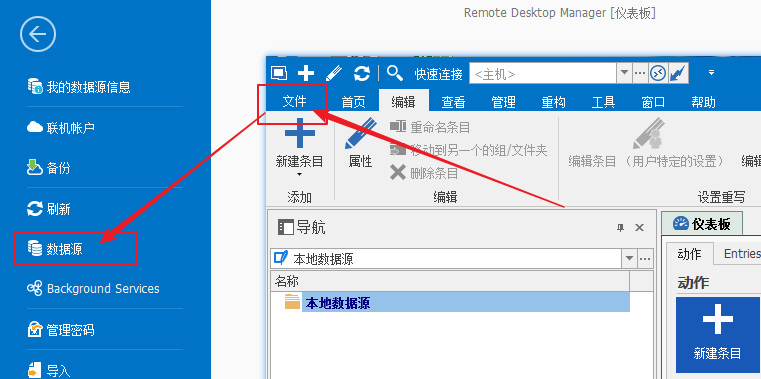Click the RDP connect round icon

pyautogui.click(x=658, y=74)
